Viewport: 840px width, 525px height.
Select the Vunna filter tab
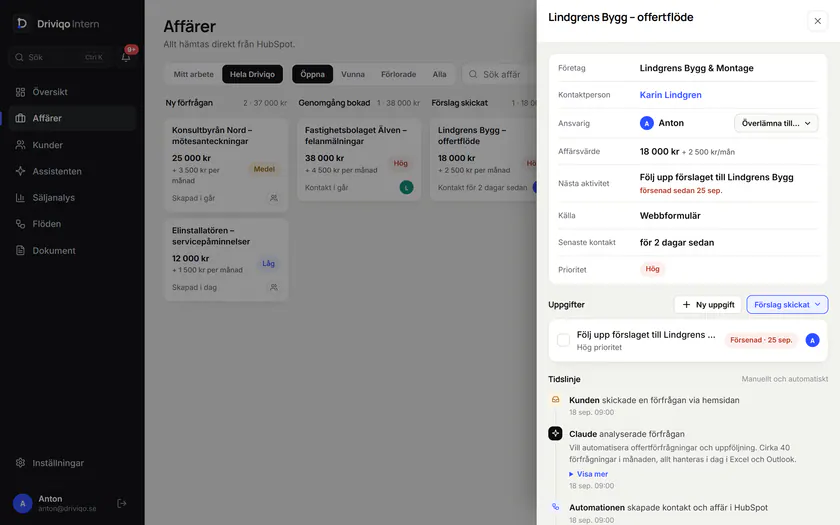353,74
